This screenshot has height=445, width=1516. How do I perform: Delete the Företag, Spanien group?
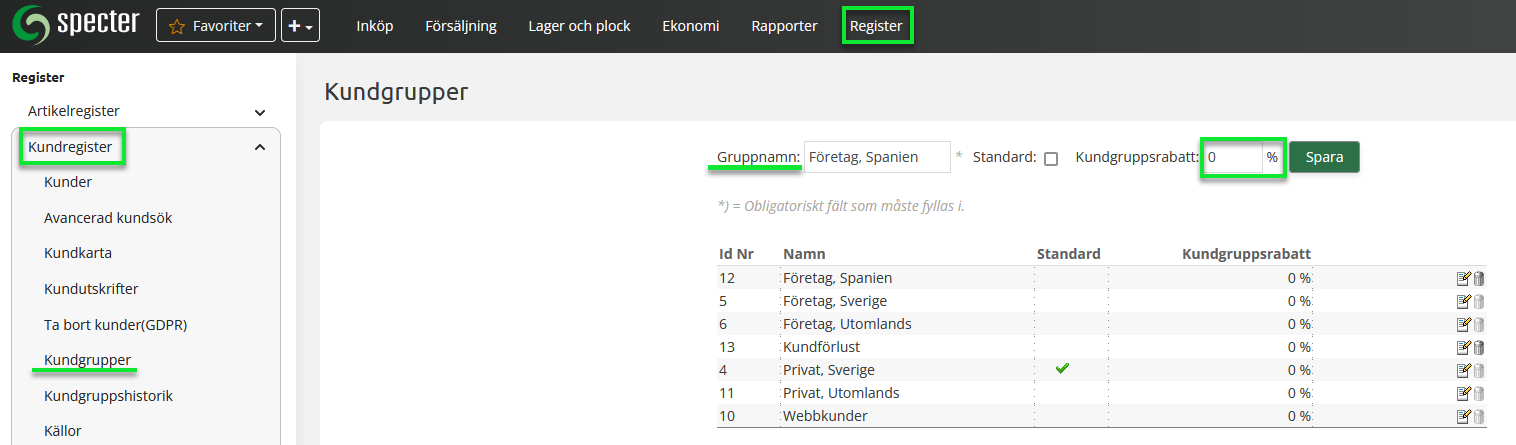coord(1479,278)
